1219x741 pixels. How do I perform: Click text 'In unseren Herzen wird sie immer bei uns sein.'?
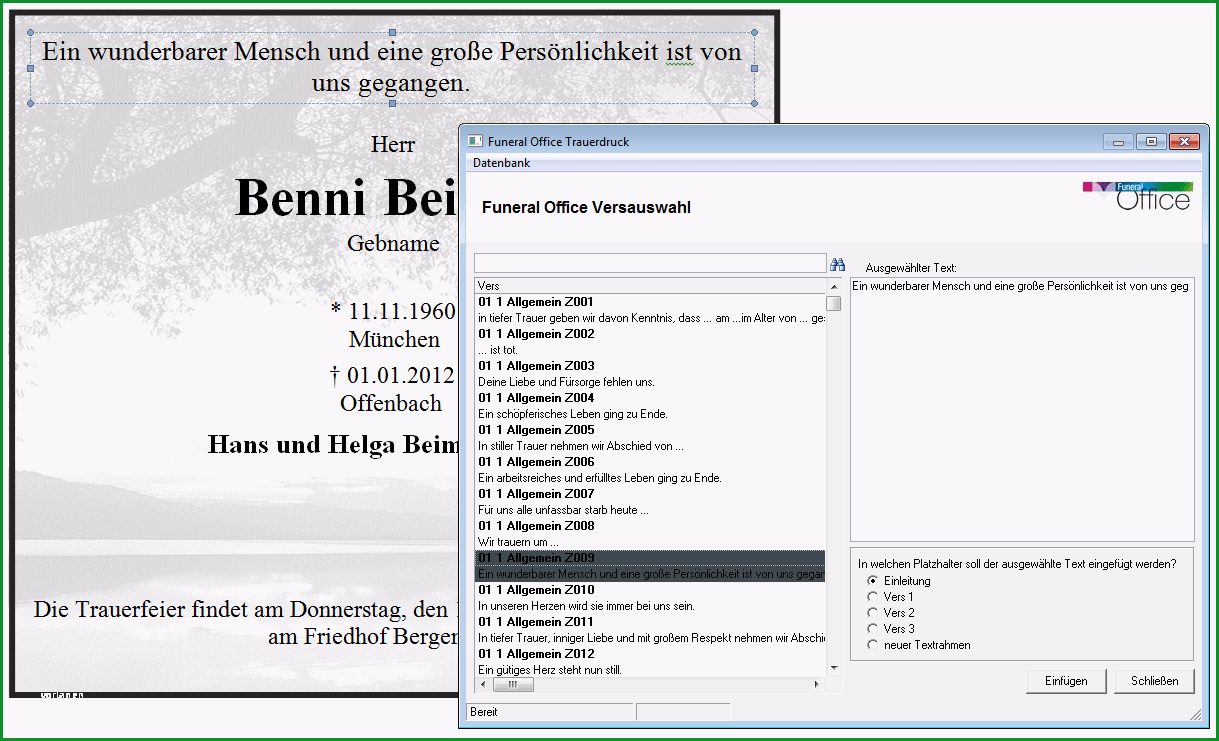pyautogui.click(x=586, y=606)
